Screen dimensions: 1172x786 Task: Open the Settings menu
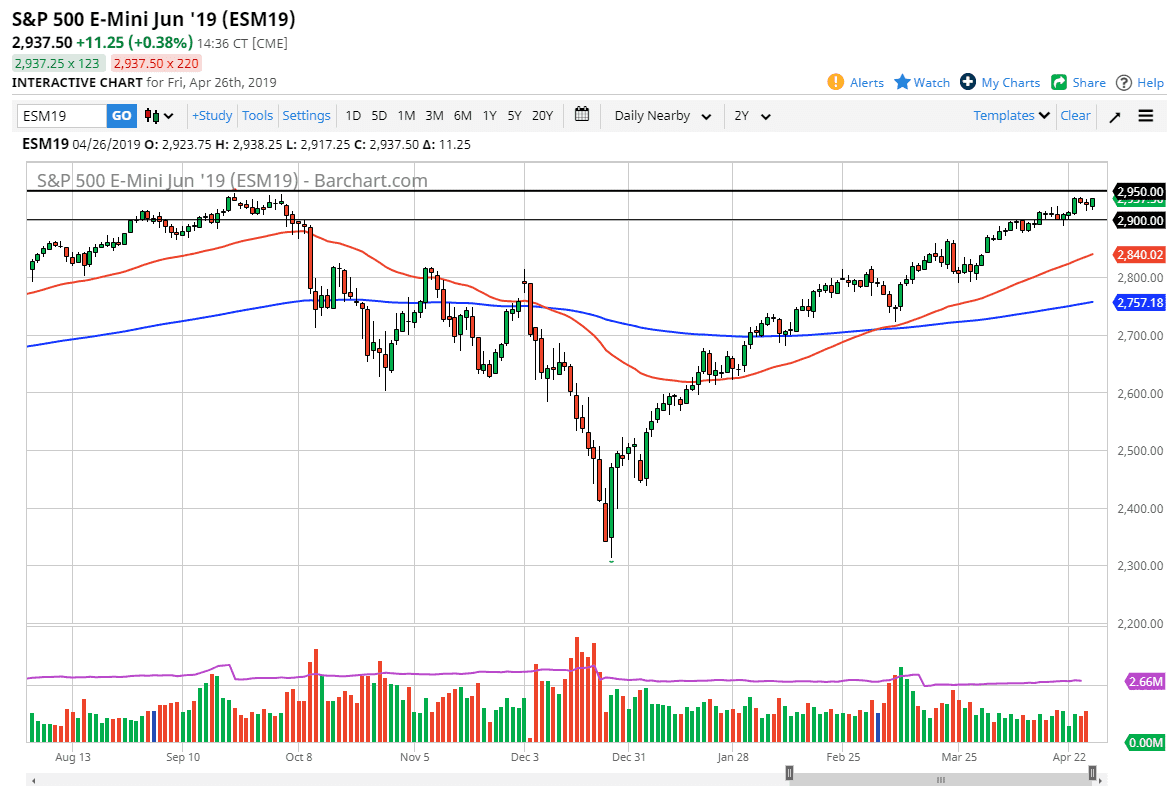[x=306, y=115]
